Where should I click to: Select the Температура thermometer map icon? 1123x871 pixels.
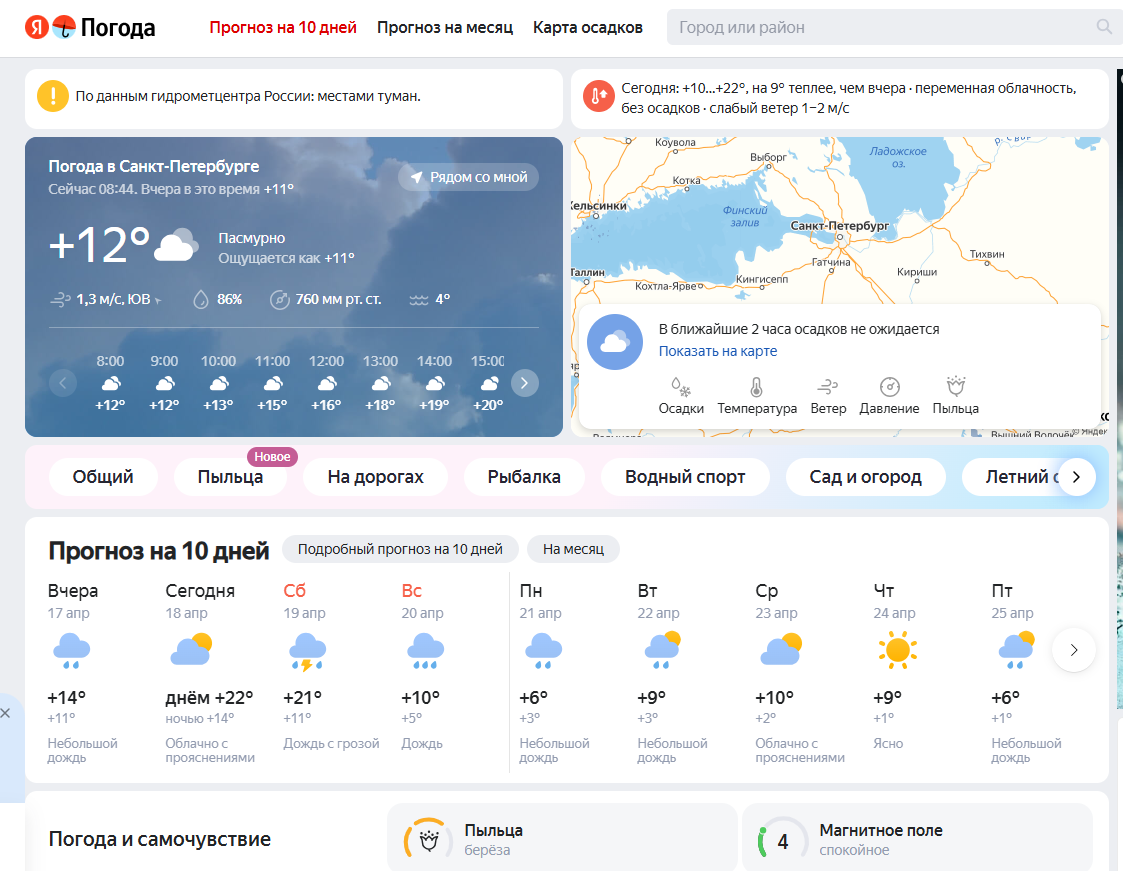pos(756,387)
